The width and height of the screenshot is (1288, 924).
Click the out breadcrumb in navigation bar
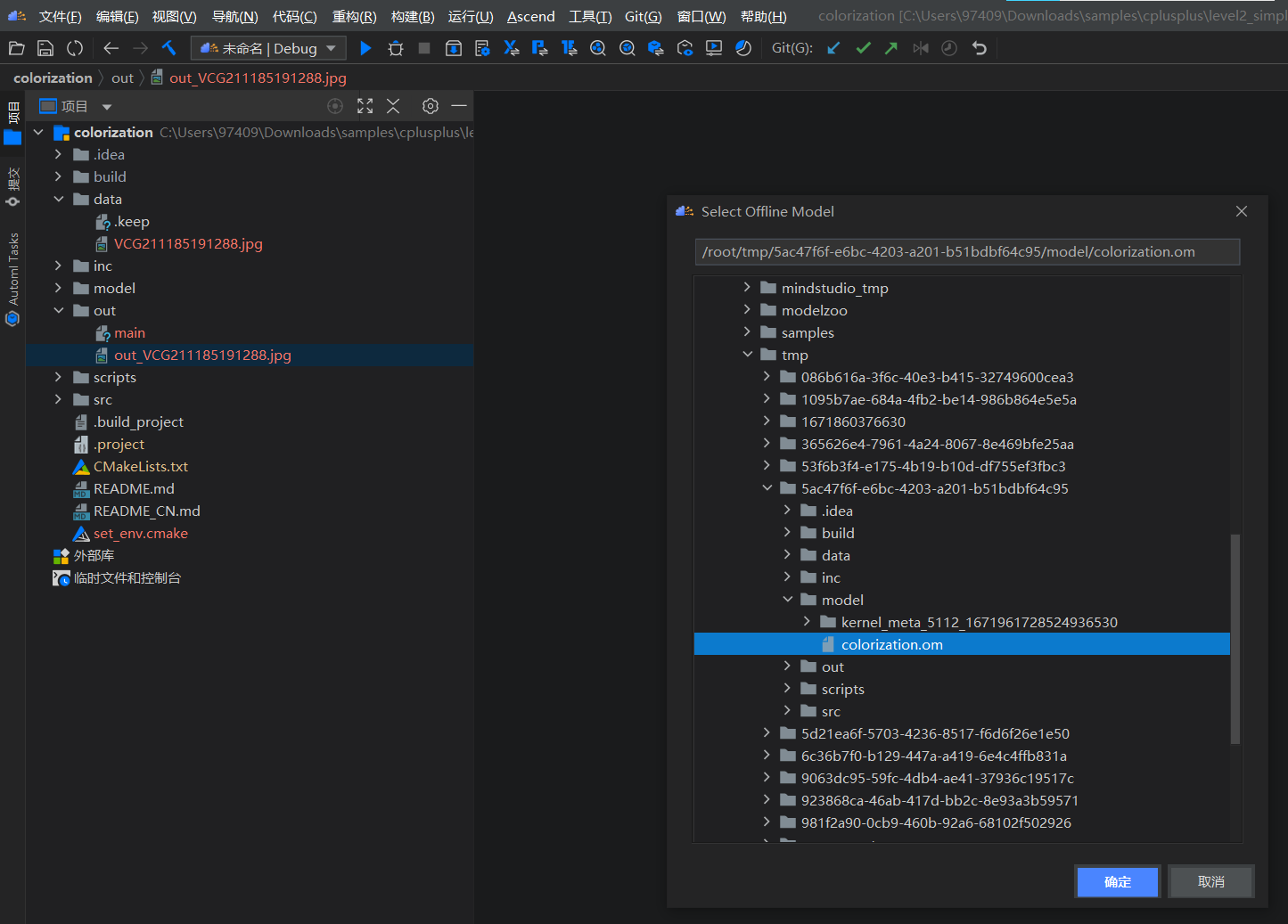click(122, 78)
